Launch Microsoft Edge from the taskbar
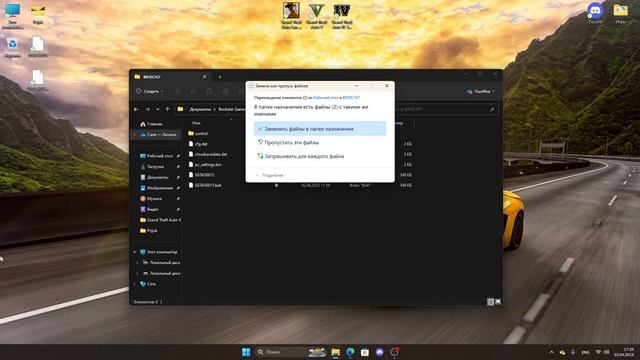This screenshot has height=360, width=640. [x=350, y=352]
